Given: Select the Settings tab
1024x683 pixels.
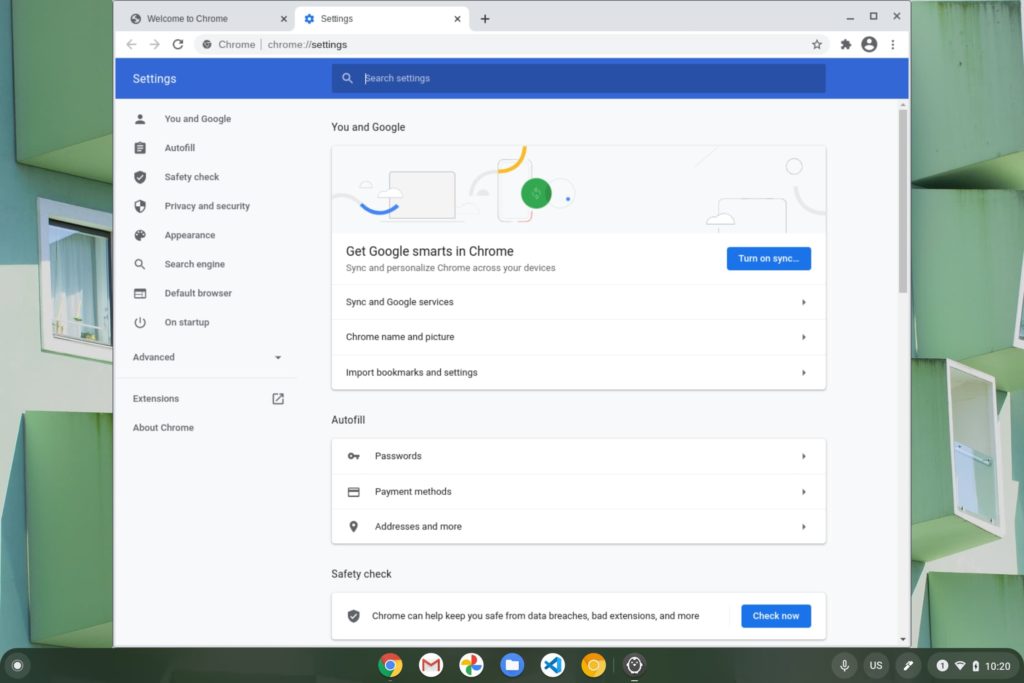Looking at the screenshot, I should (x=382, y=19).
